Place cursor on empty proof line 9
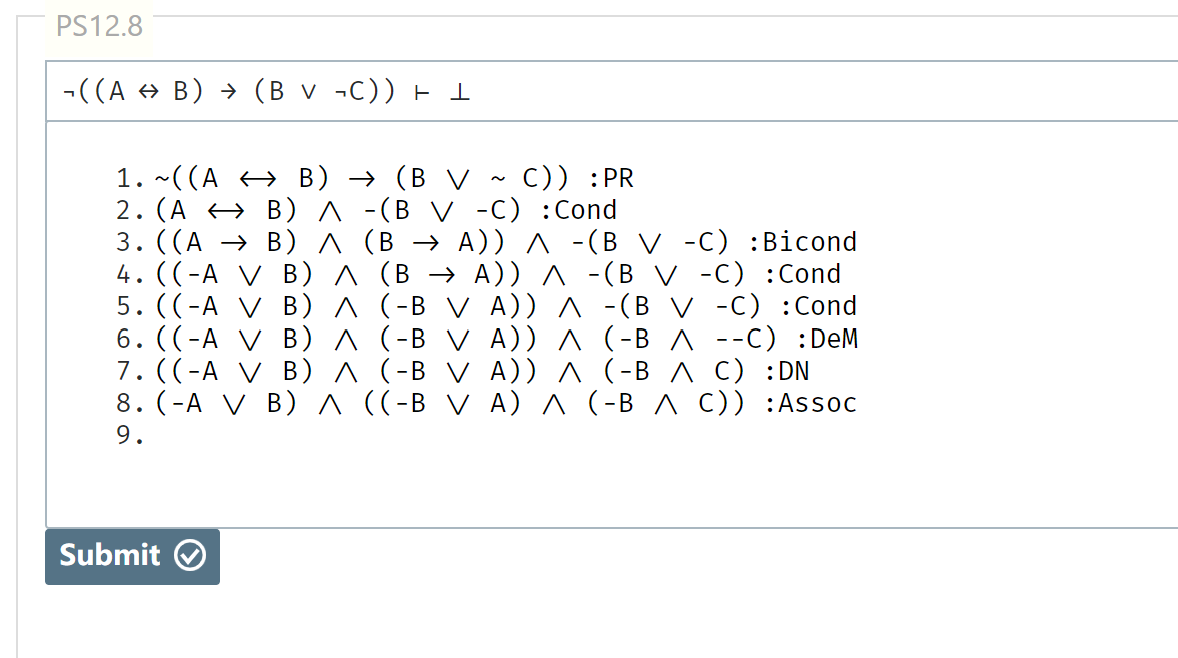This screenshot has height=658, width=1178. [x=301, y=435]
